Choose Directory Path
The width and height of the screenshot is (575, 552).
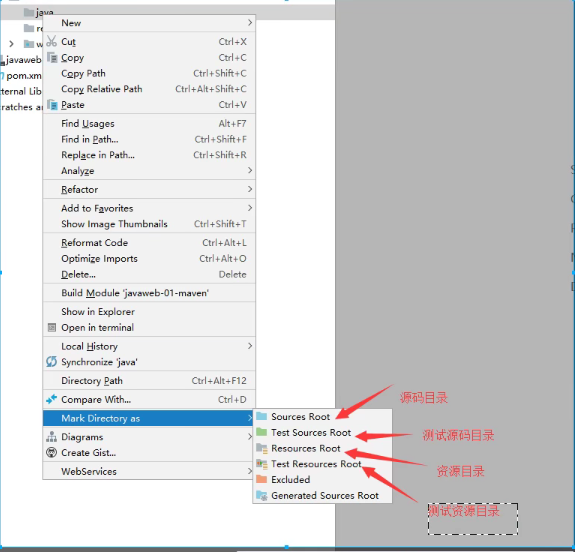[x=149, y=381]
